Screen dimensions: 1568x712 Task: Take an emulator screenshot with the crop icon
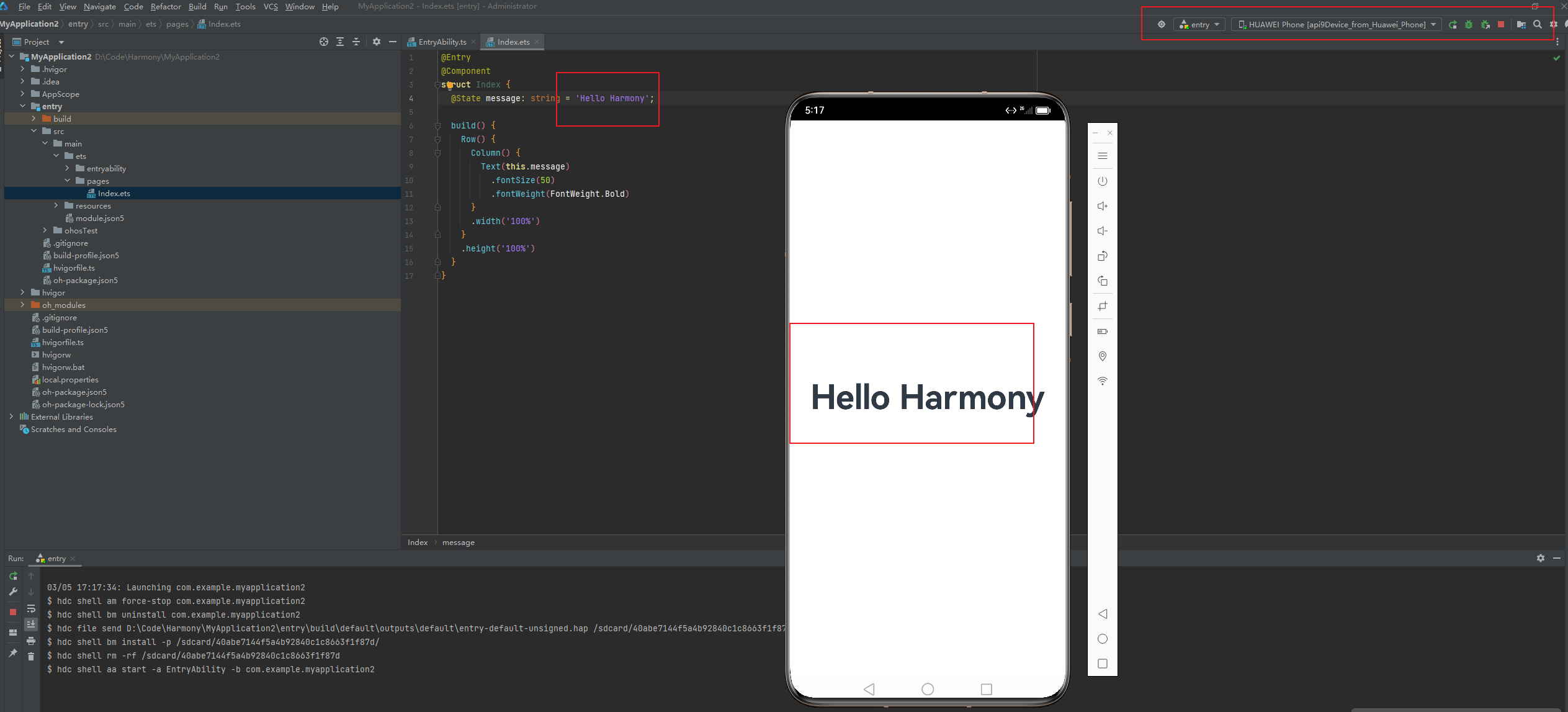click(1103, 306)
